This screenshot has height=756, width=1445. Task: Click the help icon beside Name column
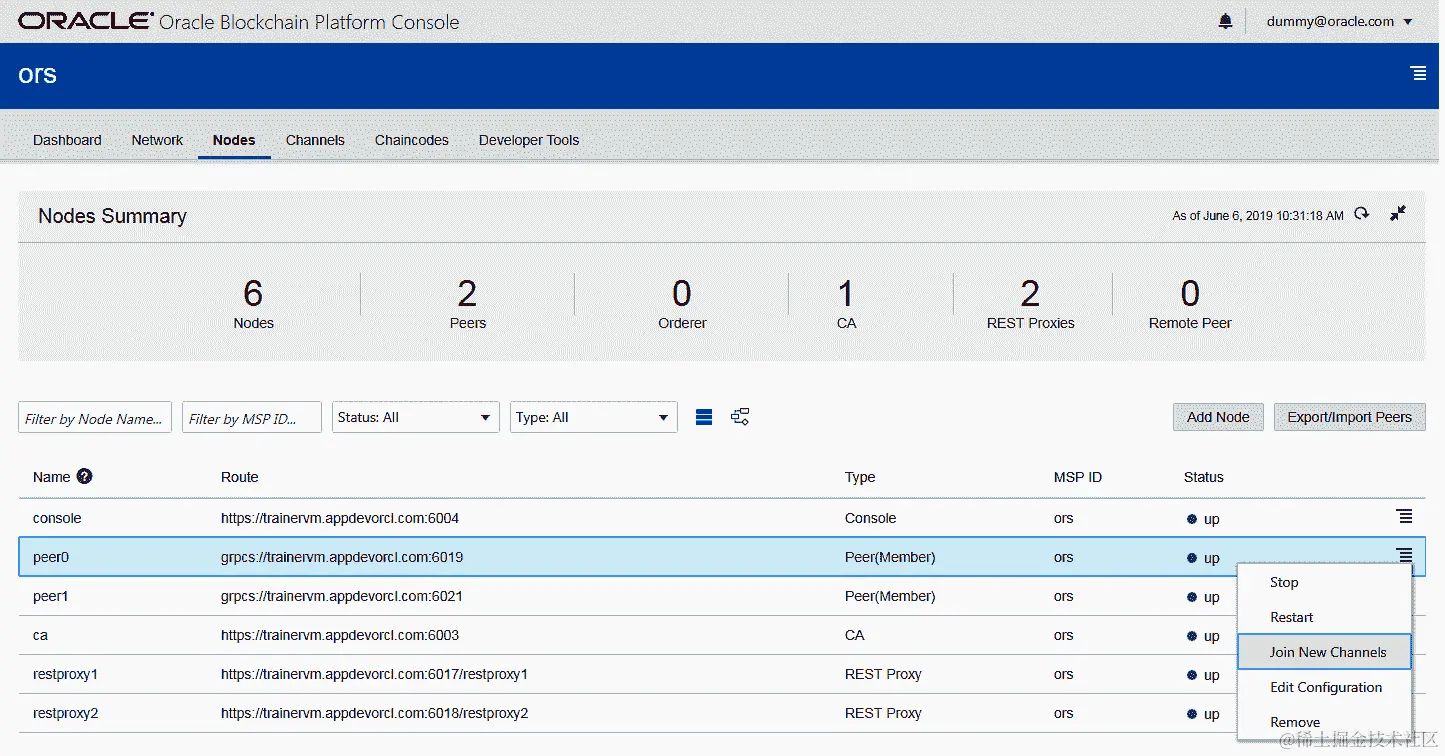[x=85, y=476]
